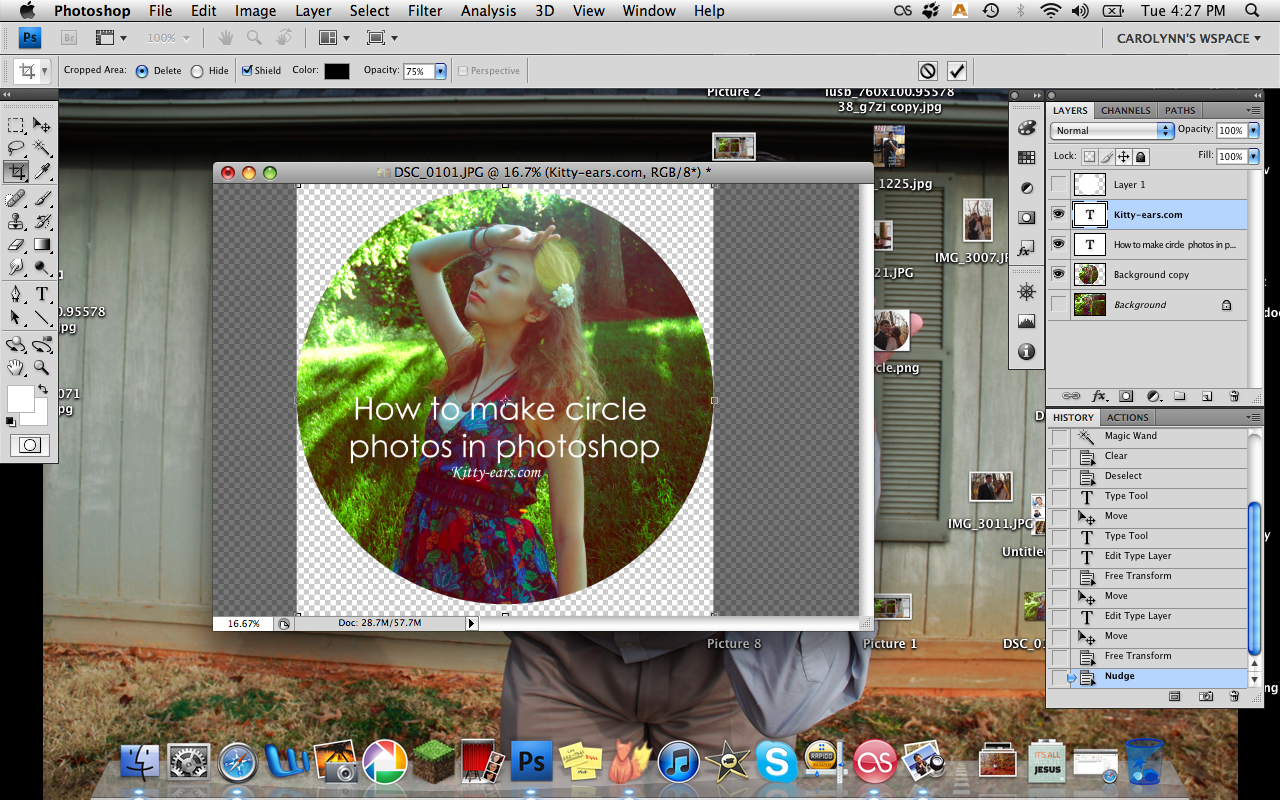Select the Hide radio button for cropped area
Screen dimensions: 1280x800
pyautogui.click(x=197, y=70)
